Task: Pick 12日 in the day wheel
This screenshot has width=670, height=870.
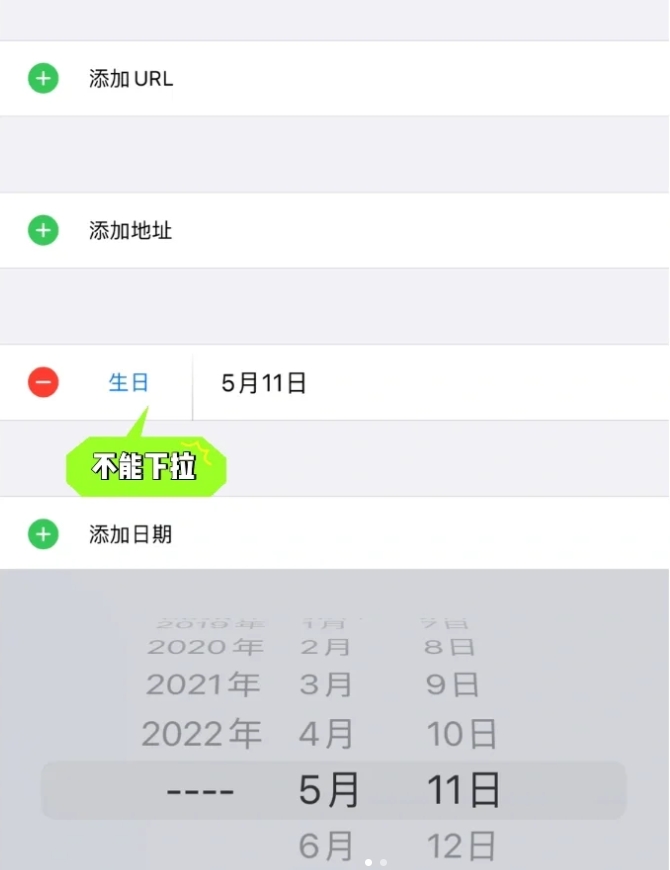Action: coord(462,847)
